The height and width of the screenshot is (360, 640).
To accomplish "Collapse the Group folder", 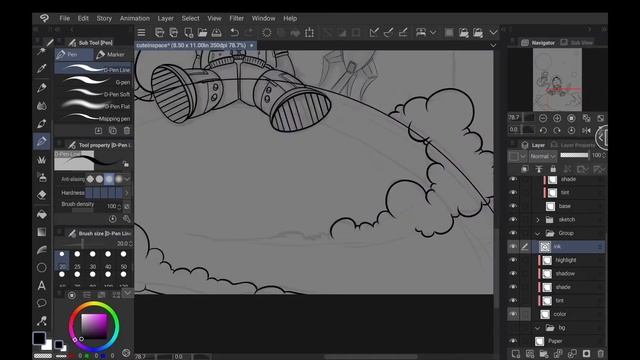I will [538, 233].
